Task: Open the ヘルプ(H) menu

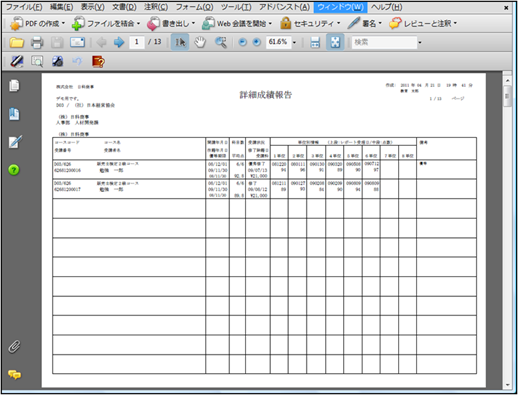Action: point(386,7)
